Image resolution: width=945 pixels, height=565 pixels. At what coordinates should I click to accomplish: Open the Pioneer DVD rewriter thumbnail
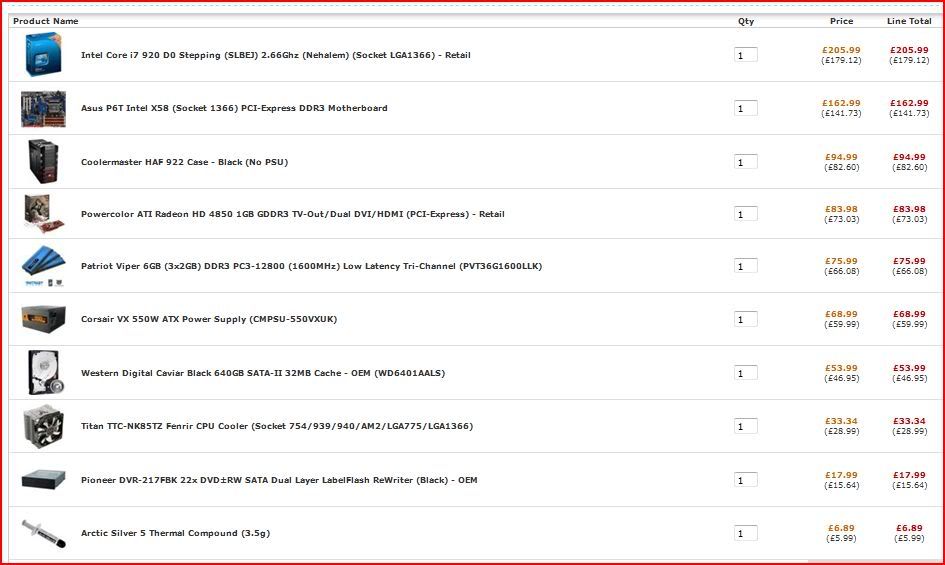tap(43, 480)
